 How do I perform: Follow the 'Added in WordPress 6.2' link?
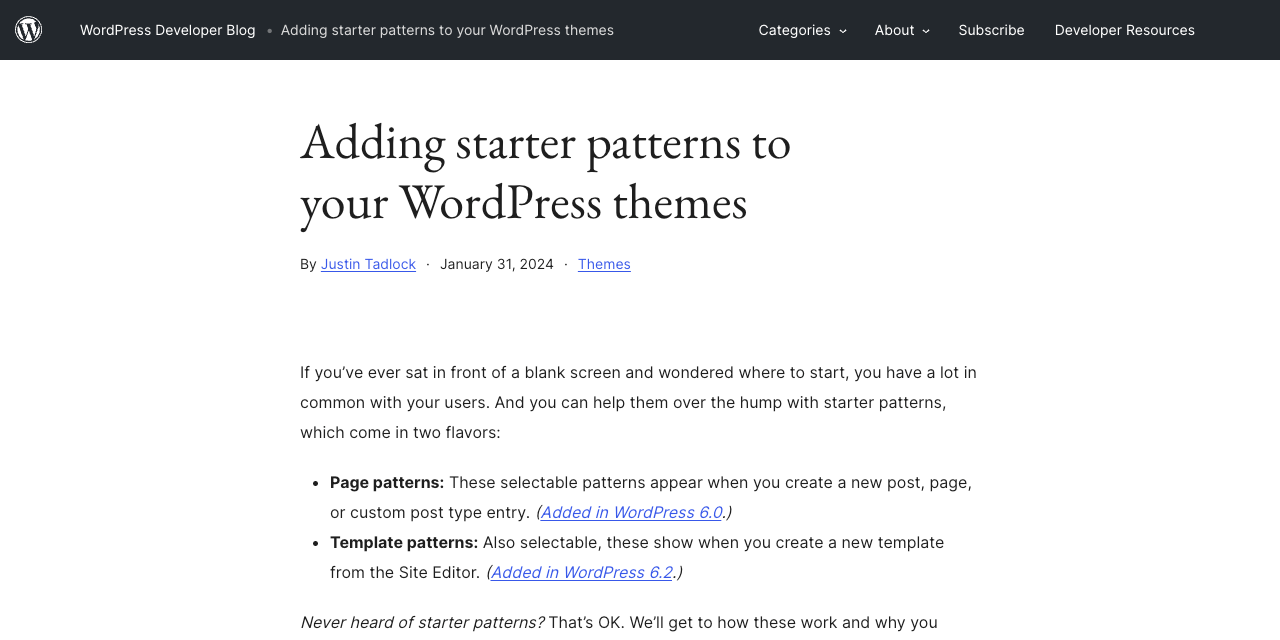[x=581, y=572]
